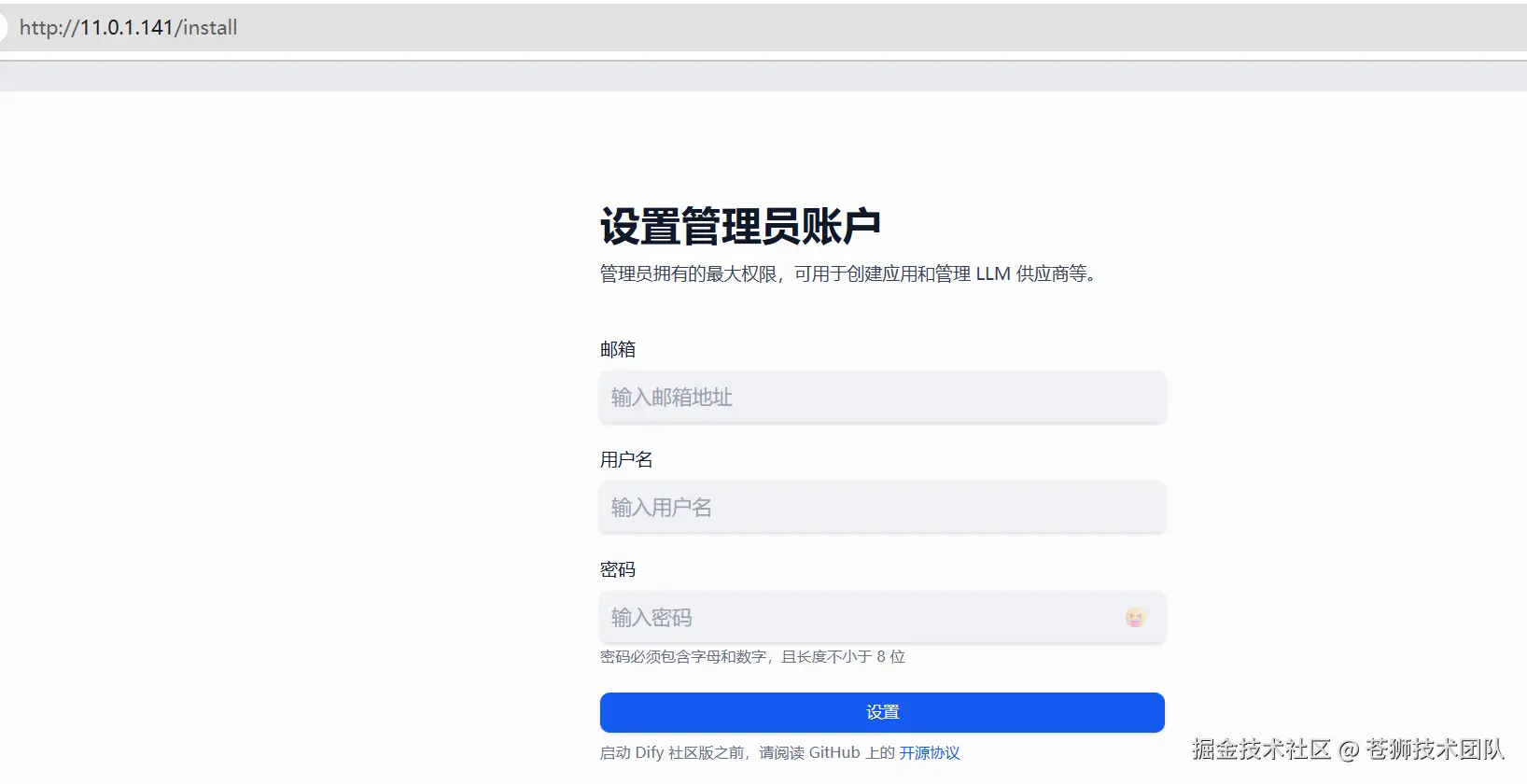
Task: Click the username input field
Action: pos(882,507)
